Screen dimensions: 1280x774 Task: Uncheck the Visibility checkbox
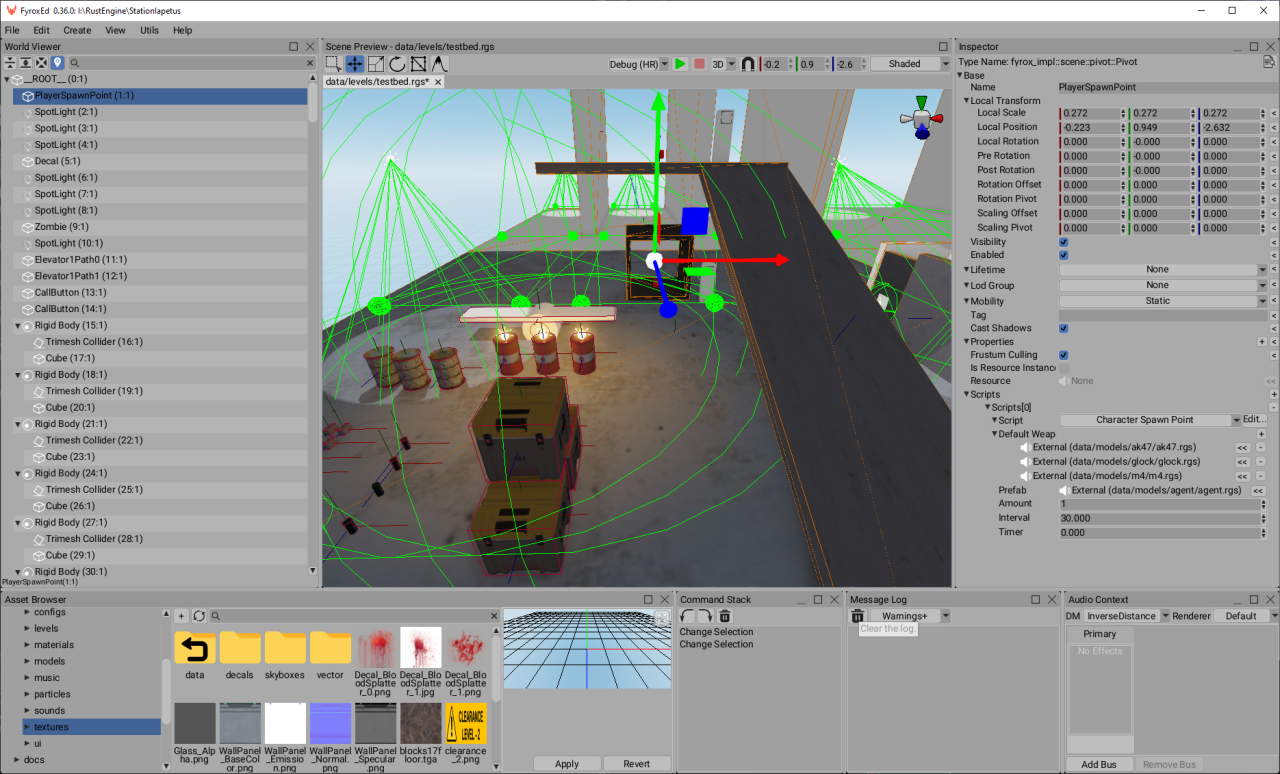[1063, 242]
